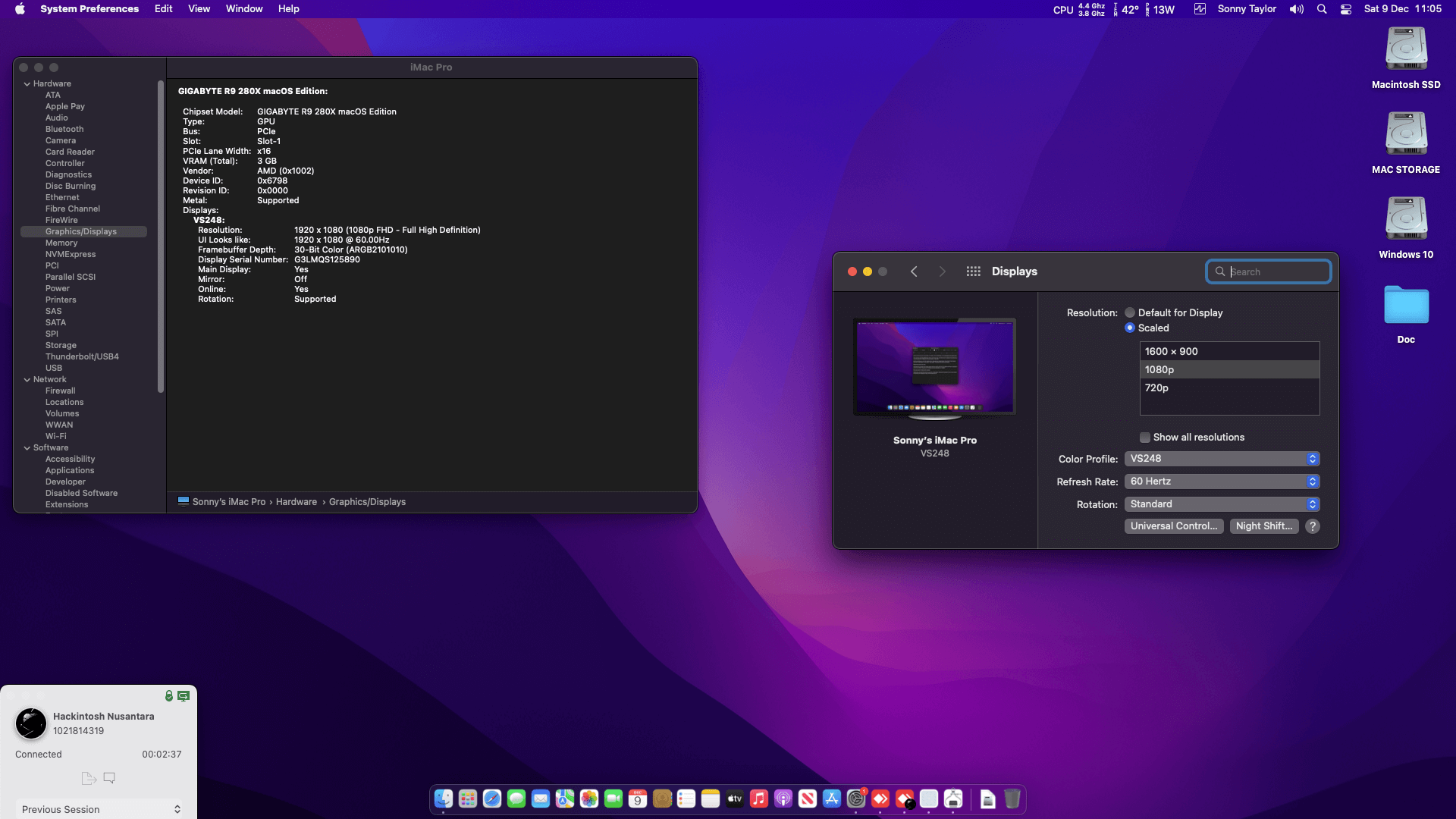1456x819 pixels.
Task: Open the Window menu in menu bar
Action: tap(243, 9)
